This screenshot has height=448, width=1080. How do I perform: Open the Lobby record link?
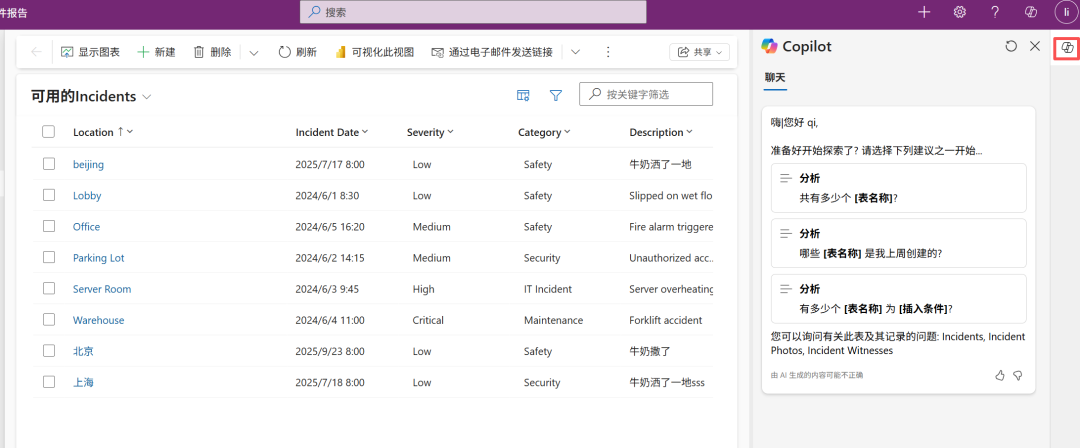(87, 196)
